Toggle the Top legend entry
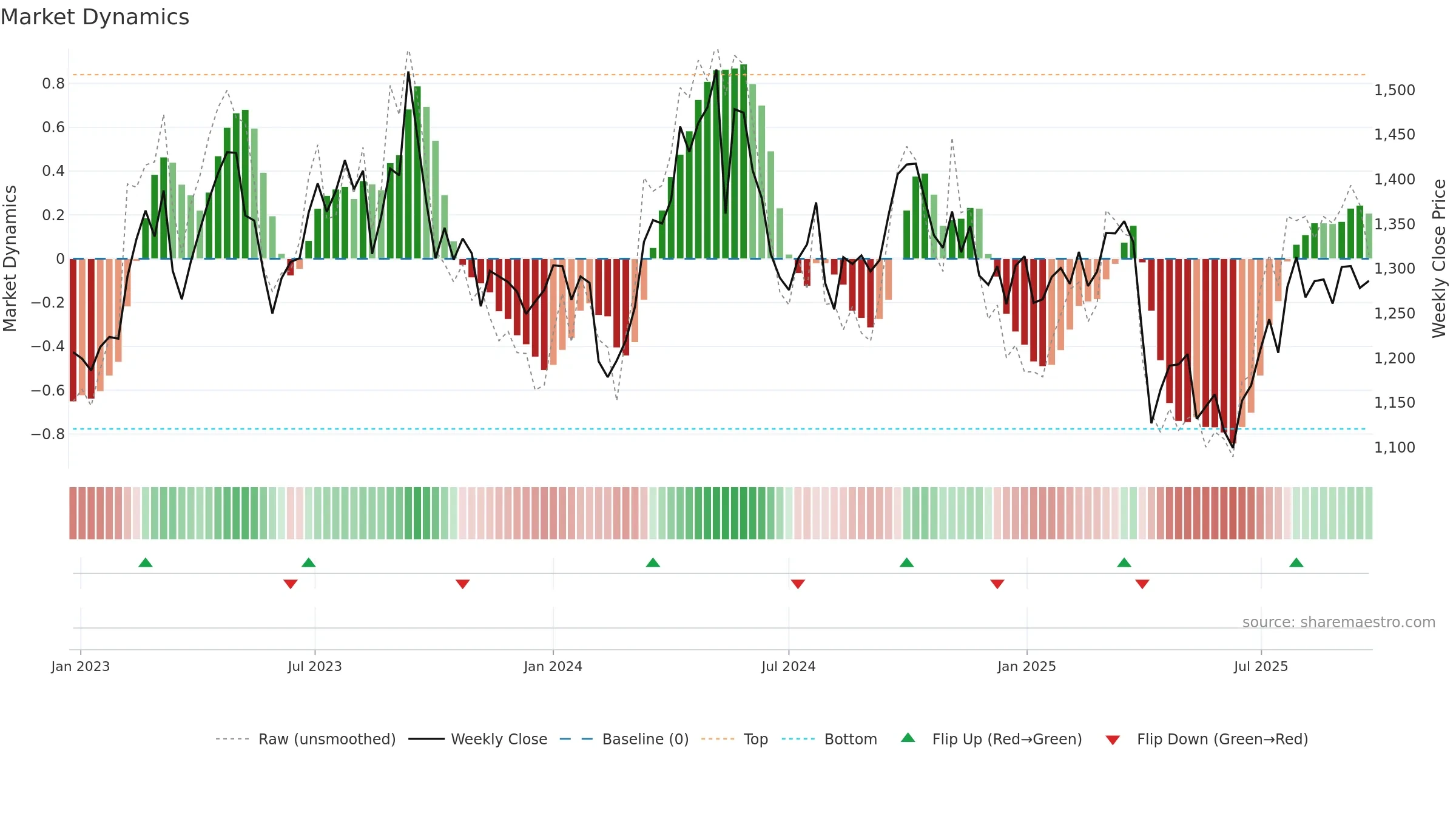This screenshot has height=819, width=1456. point(735,739)
